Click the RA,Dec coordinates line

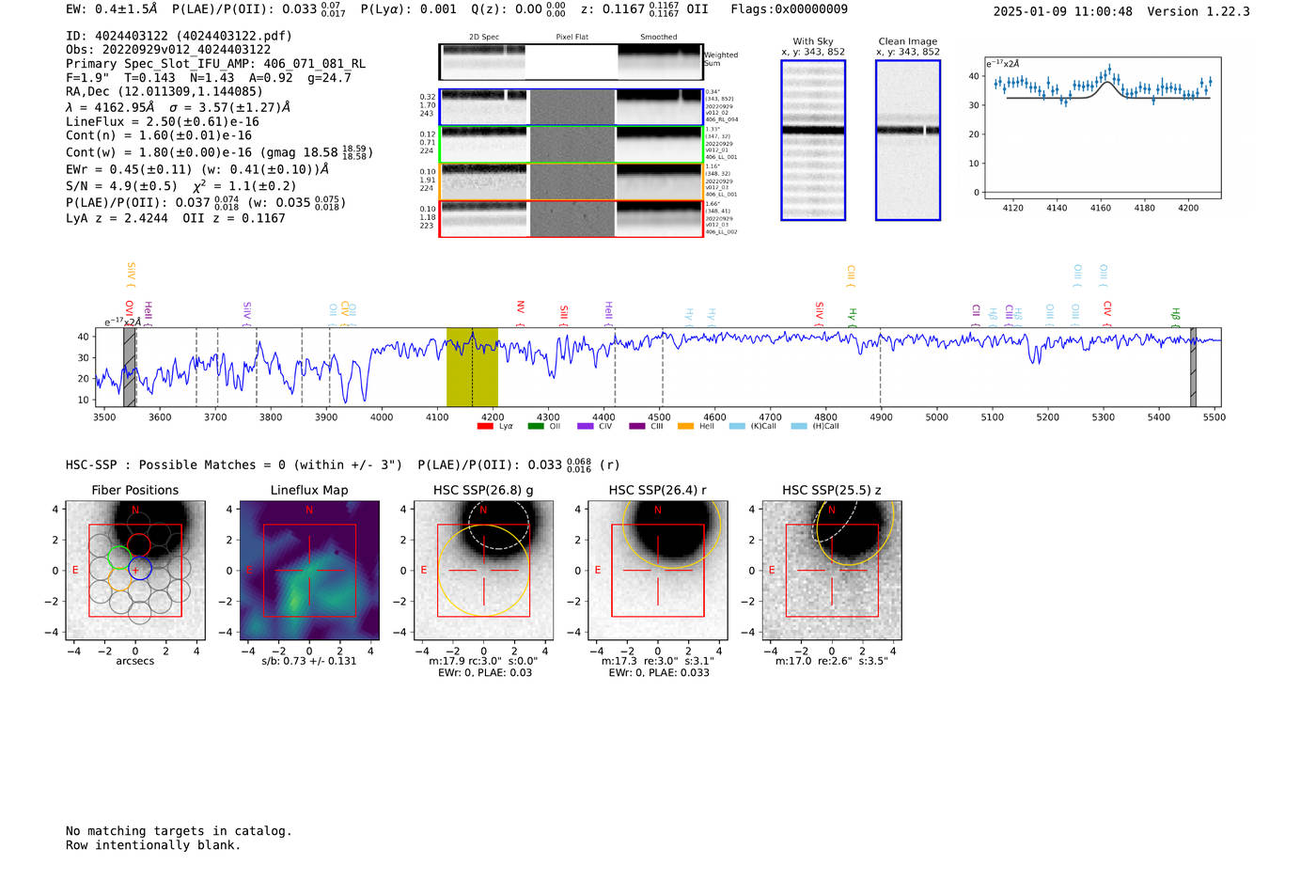[x=164, y=92]
